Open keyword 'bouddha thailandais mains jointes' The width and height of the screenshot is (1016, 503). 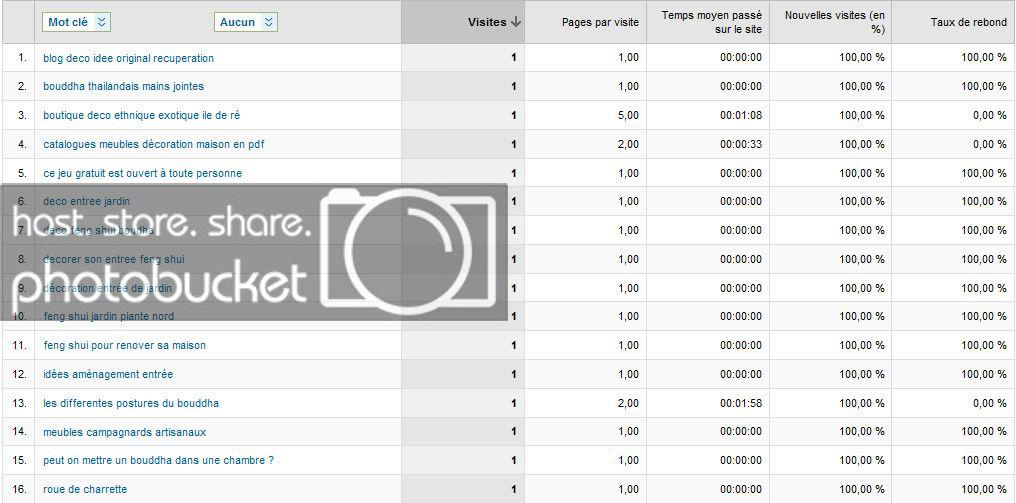coord(124,86)
